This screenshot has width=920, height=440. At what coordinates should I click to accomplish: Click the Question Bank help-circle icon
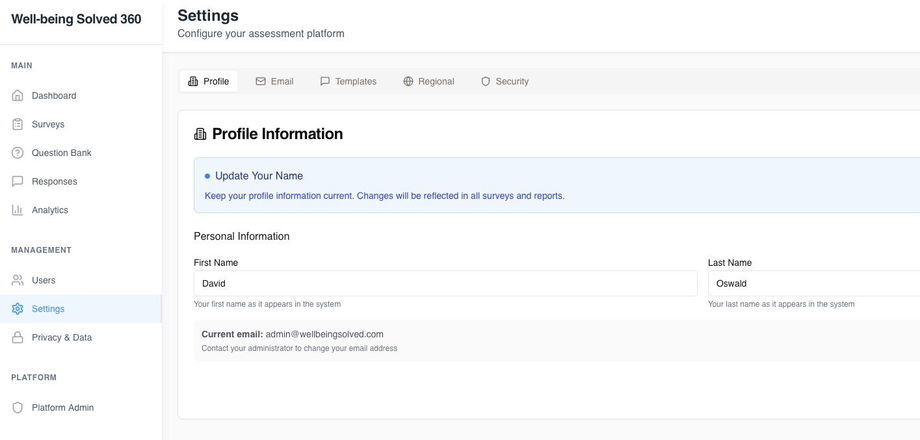(x=17, y=153)
